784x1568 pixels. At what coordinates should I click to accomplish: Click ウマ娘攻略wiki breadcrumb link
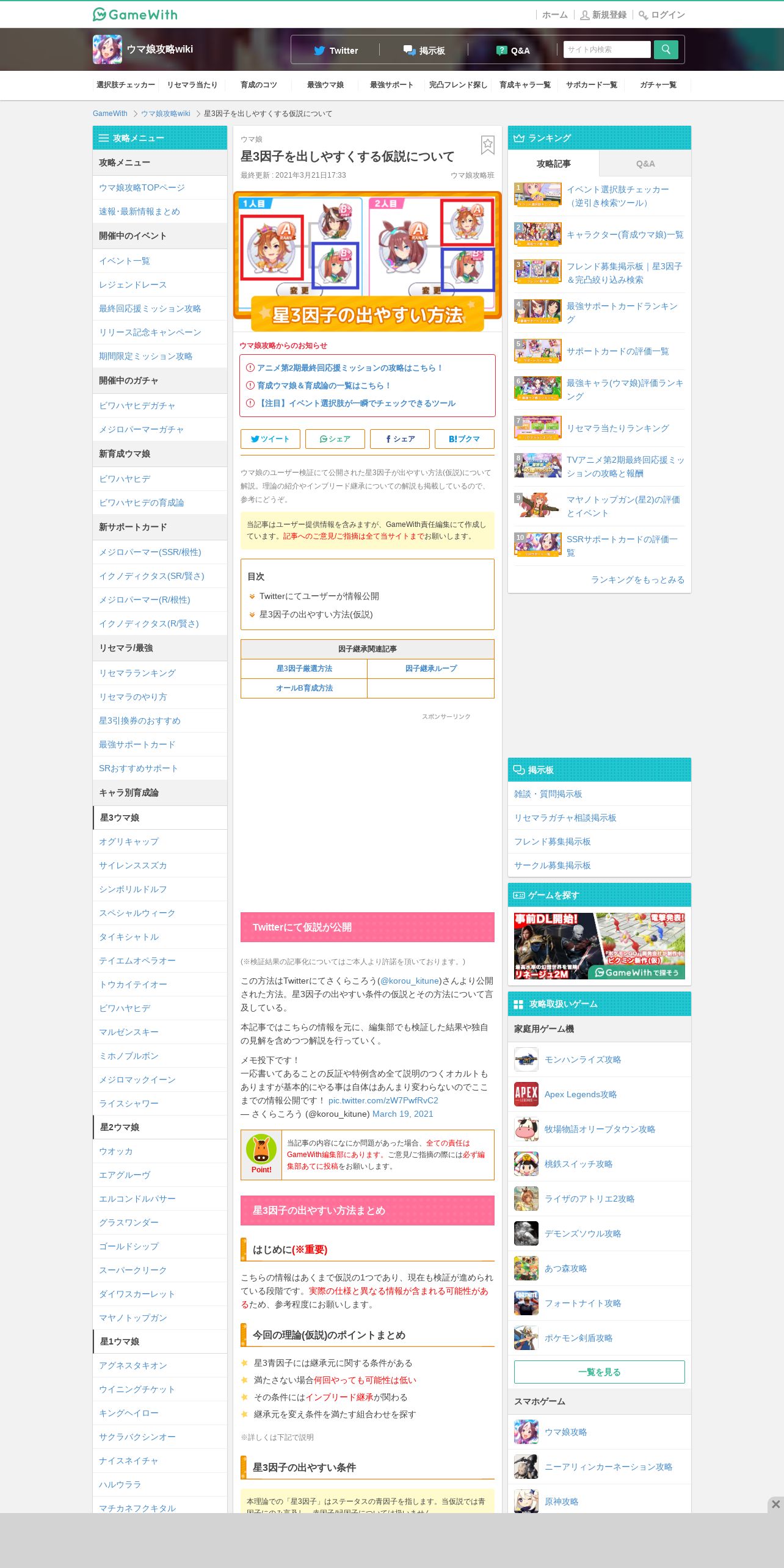click(x=165, y=114)
